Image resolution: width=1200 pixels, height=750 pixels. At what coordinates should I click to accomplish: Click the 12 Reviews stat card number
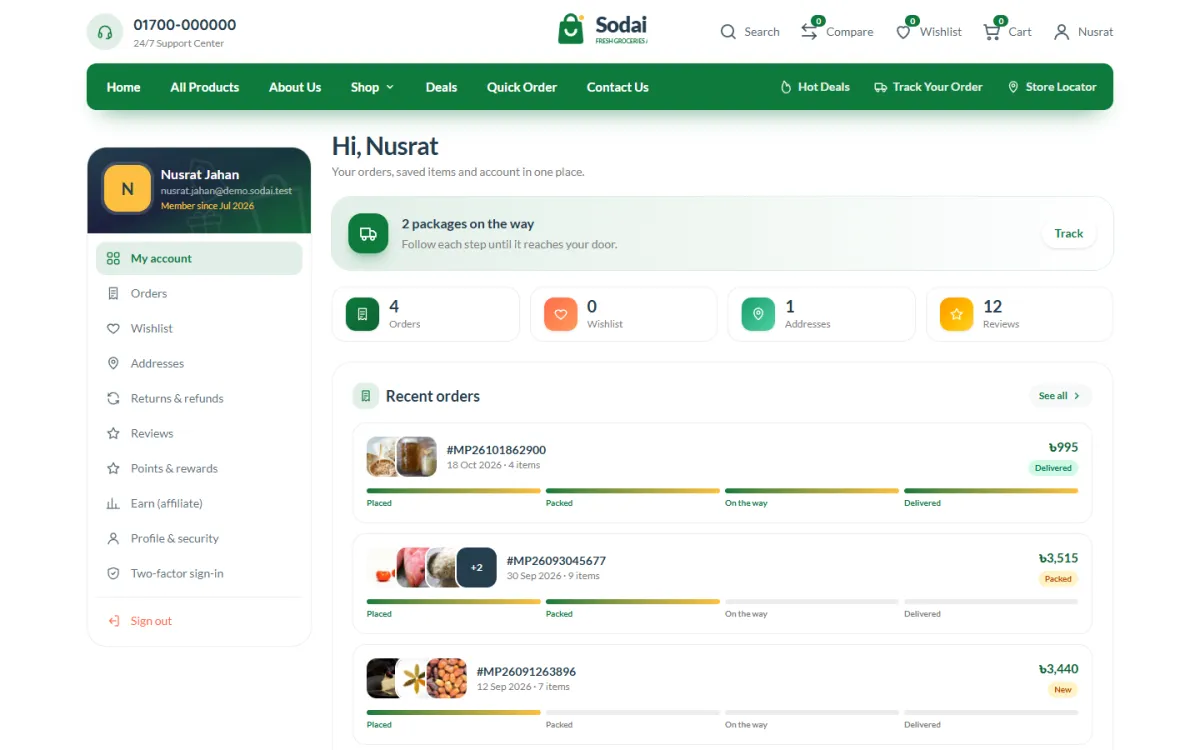(993, 306)
